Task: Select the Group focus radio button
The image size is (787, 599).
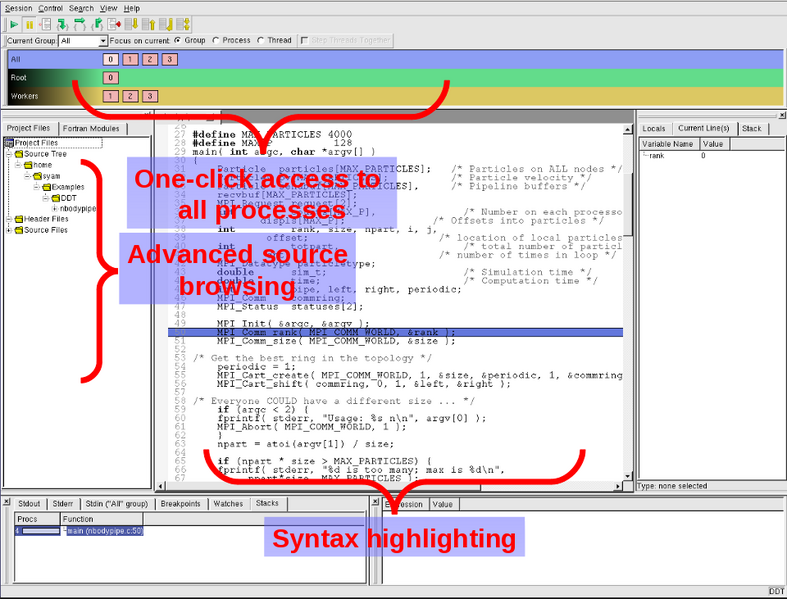Action: pyautogui.click(x=178, y=41)
